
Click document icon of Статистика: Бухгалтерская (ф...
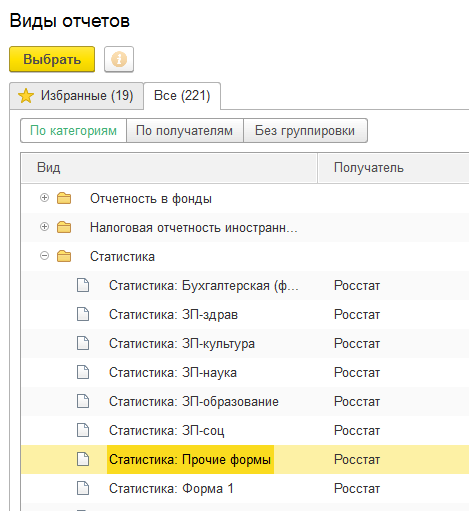pyautogui.click(x=83, y=285)
